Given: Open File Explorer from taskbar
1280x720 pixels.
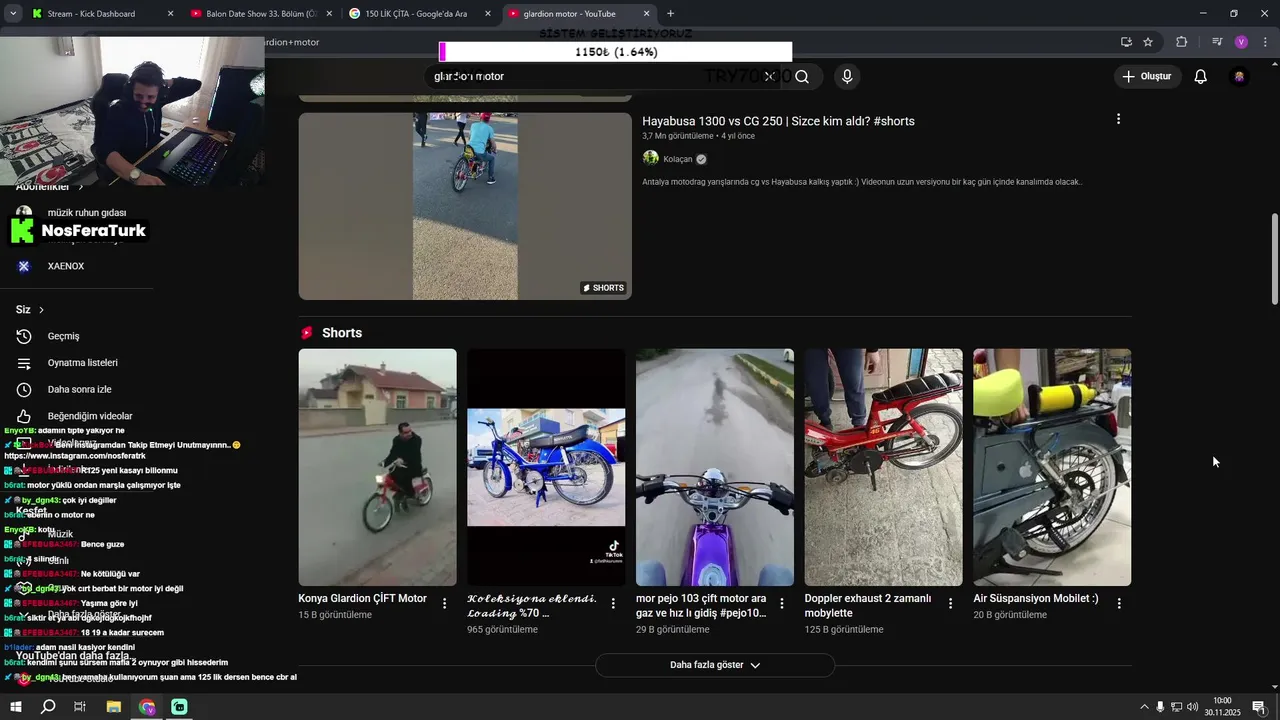Looking at the screenshot, I should pos(114,707).
